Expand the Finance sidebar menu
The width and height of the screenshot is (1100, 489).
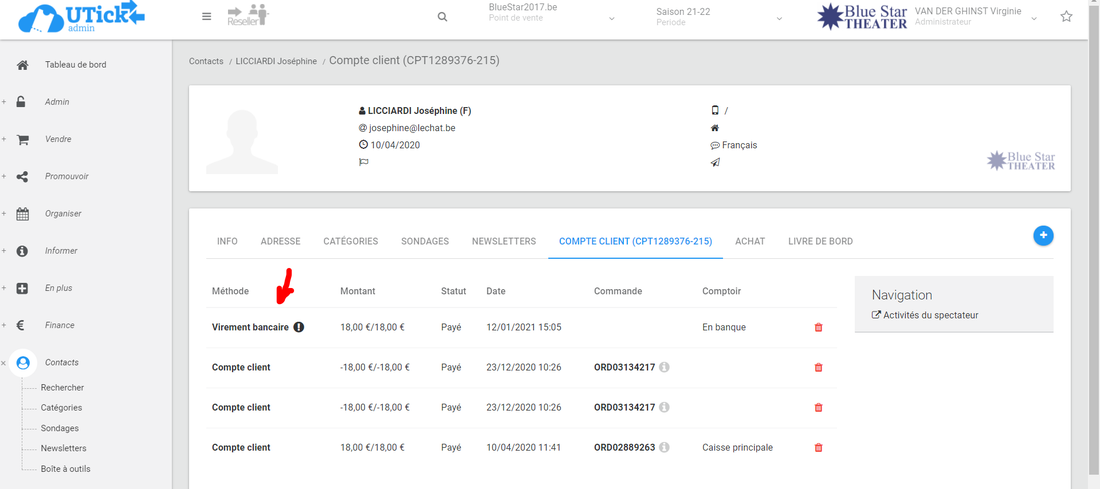point(59,325)
